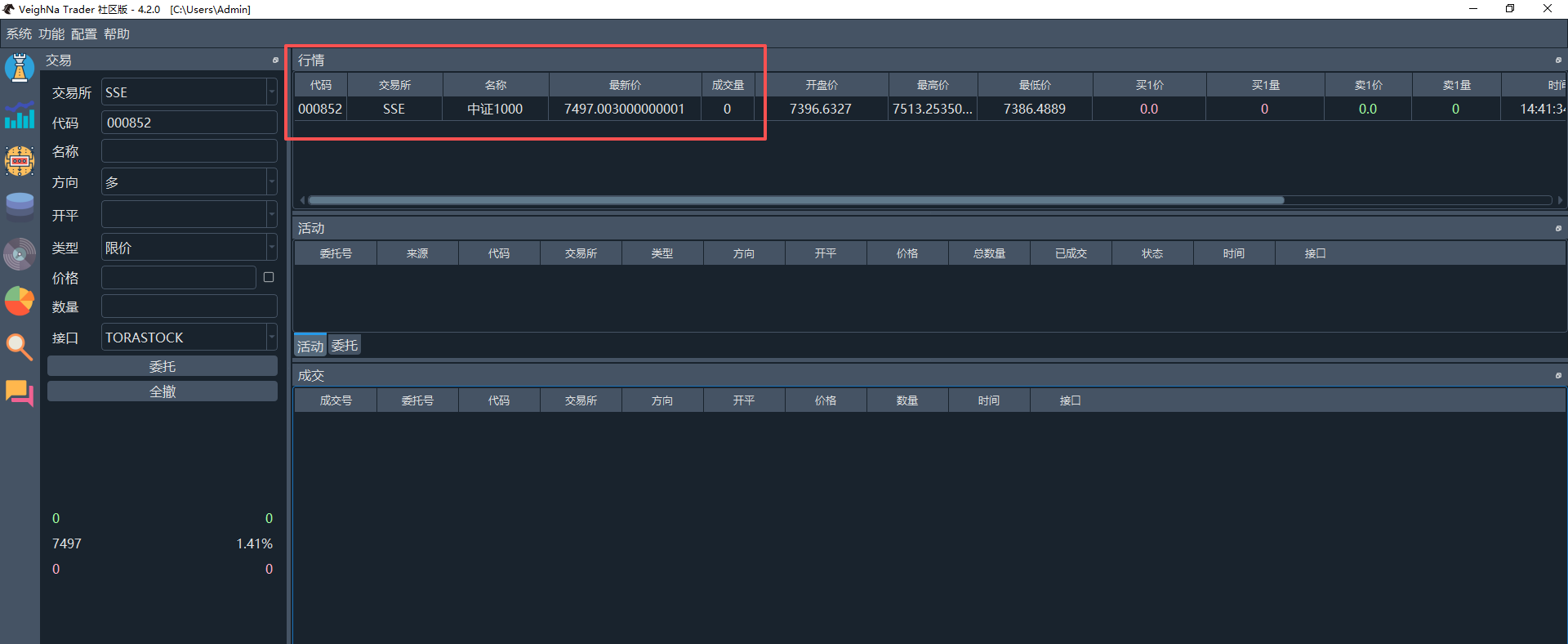Viewport: 1568px width, 644px height.
Task: Float the 行情 panel using its undock icon
Action: click(x=1558, y=60)
